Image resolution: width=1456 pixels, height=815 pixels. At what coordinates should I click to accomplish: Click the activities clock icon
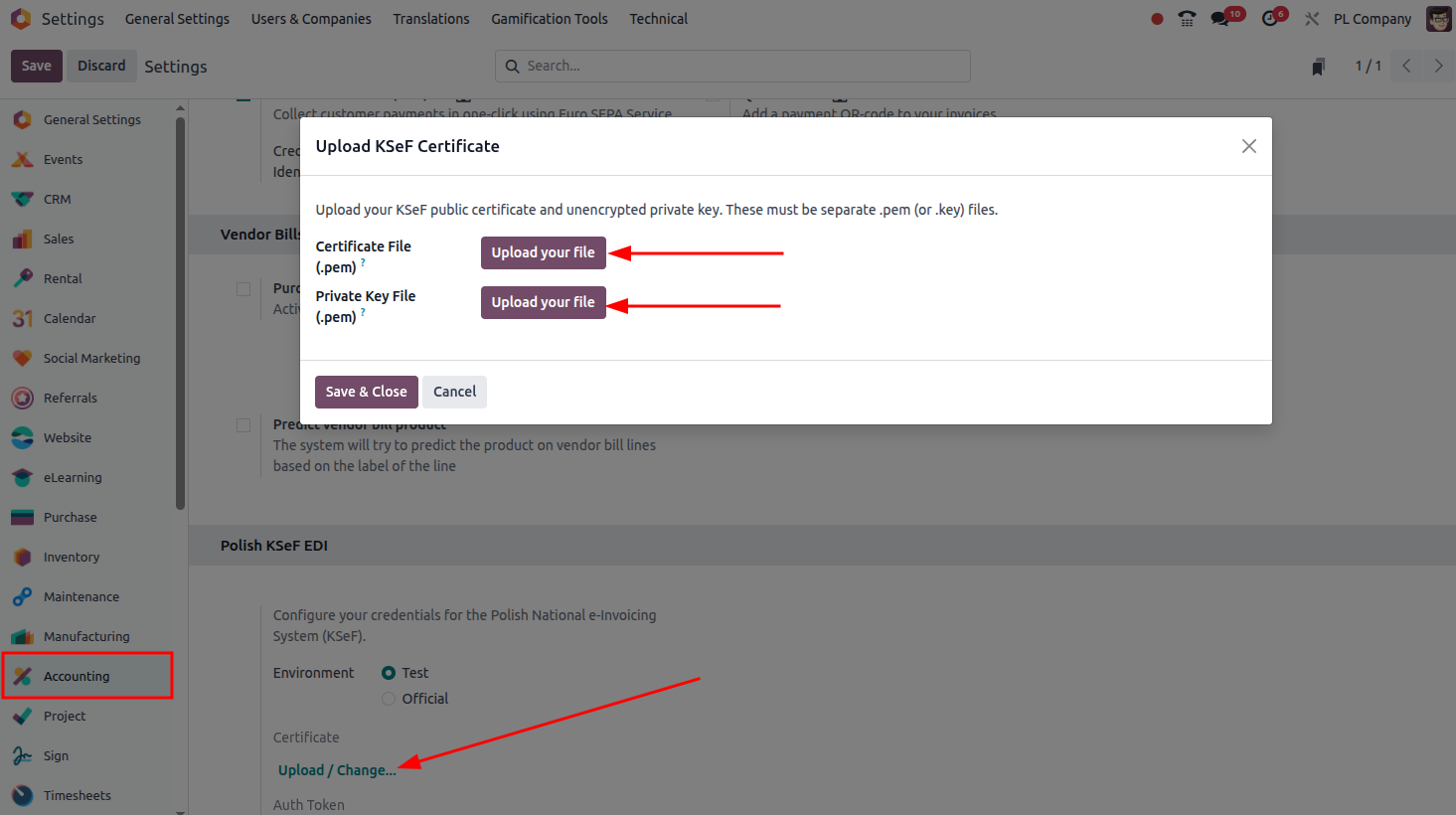pos(1270,19)
